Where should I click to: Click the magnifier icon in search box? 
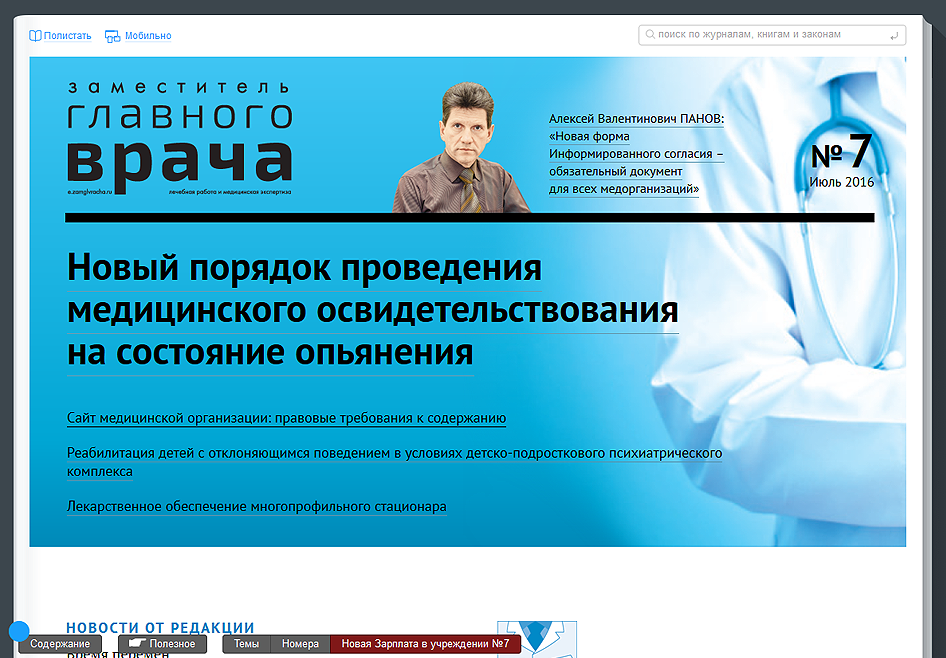point(649,35)
